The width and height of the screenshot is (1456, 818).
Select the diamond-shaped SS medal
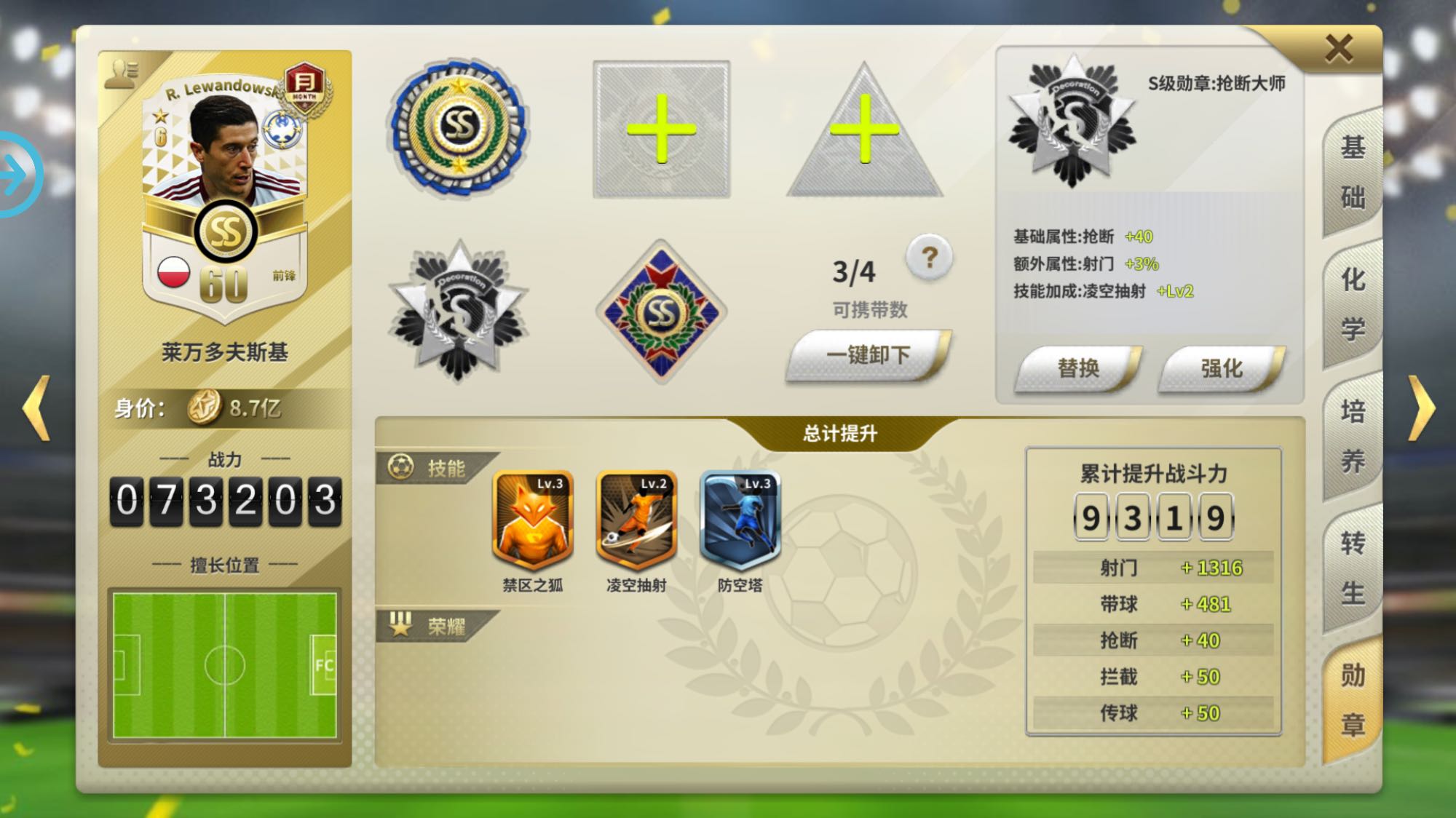(661, 311)
